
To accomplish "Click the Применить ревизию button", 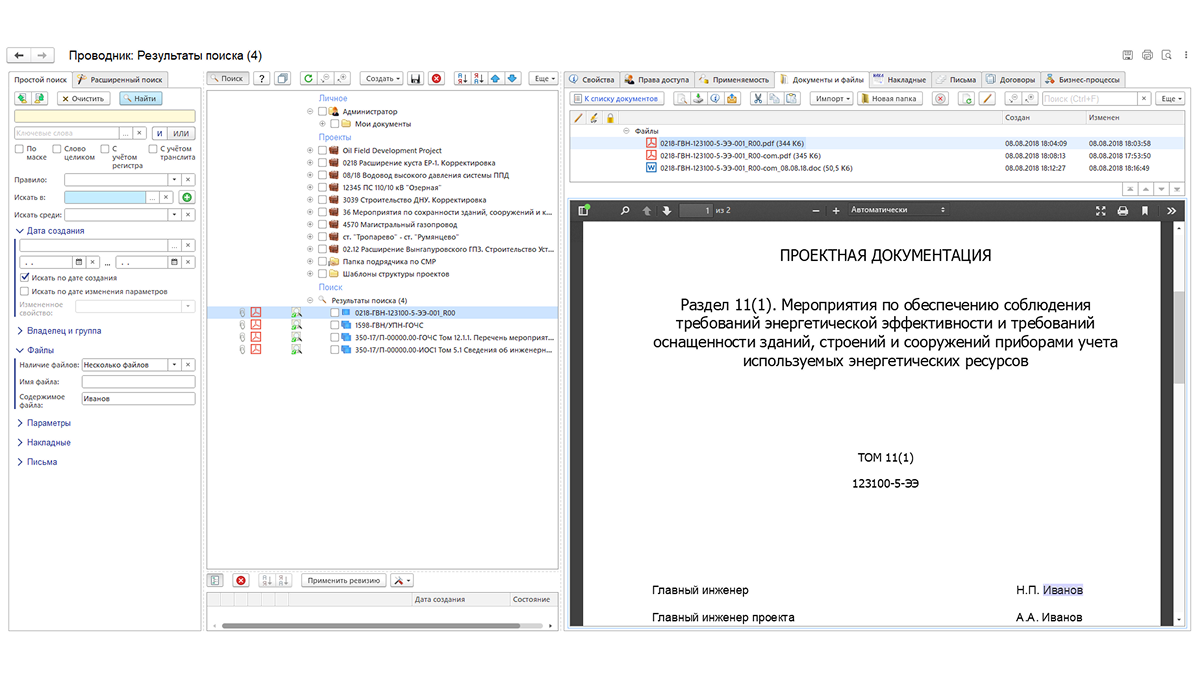I will tap(343, 580).
